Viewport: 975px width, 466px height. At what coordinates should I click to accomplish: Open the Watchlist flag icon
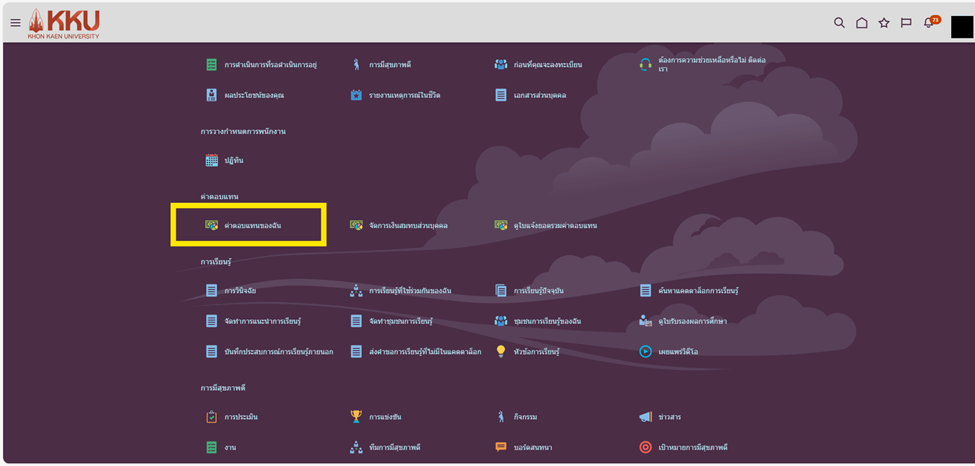(906, 23)
